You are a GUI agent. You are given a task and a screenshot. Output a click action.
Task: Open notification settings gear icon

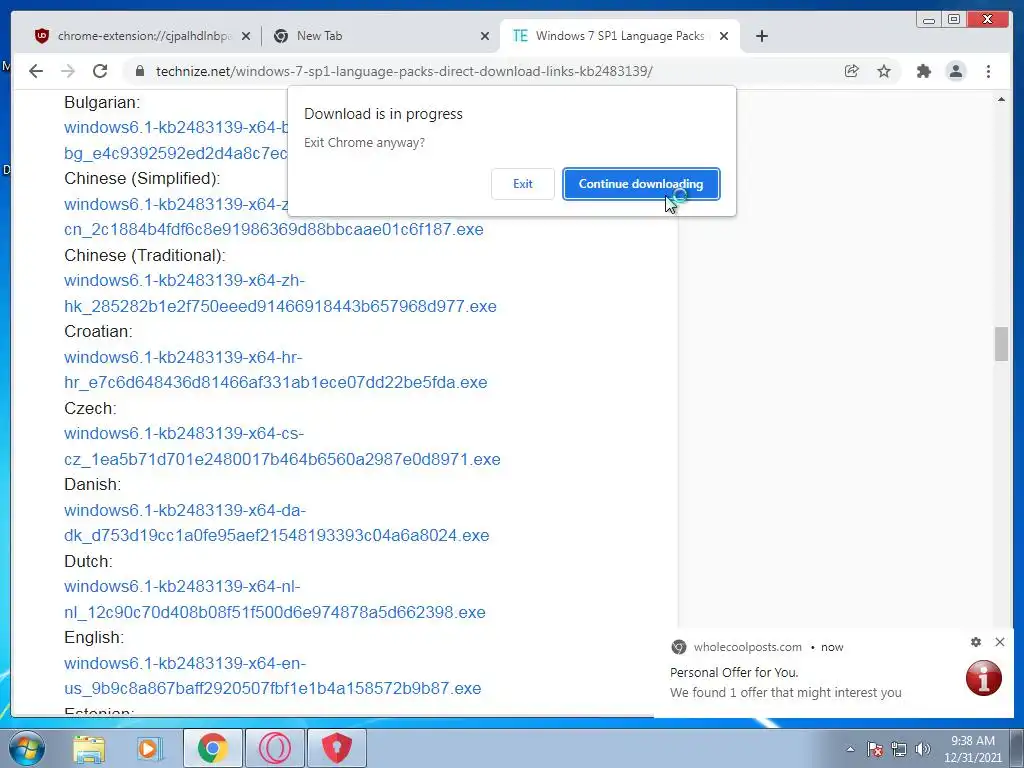(976, 642)
